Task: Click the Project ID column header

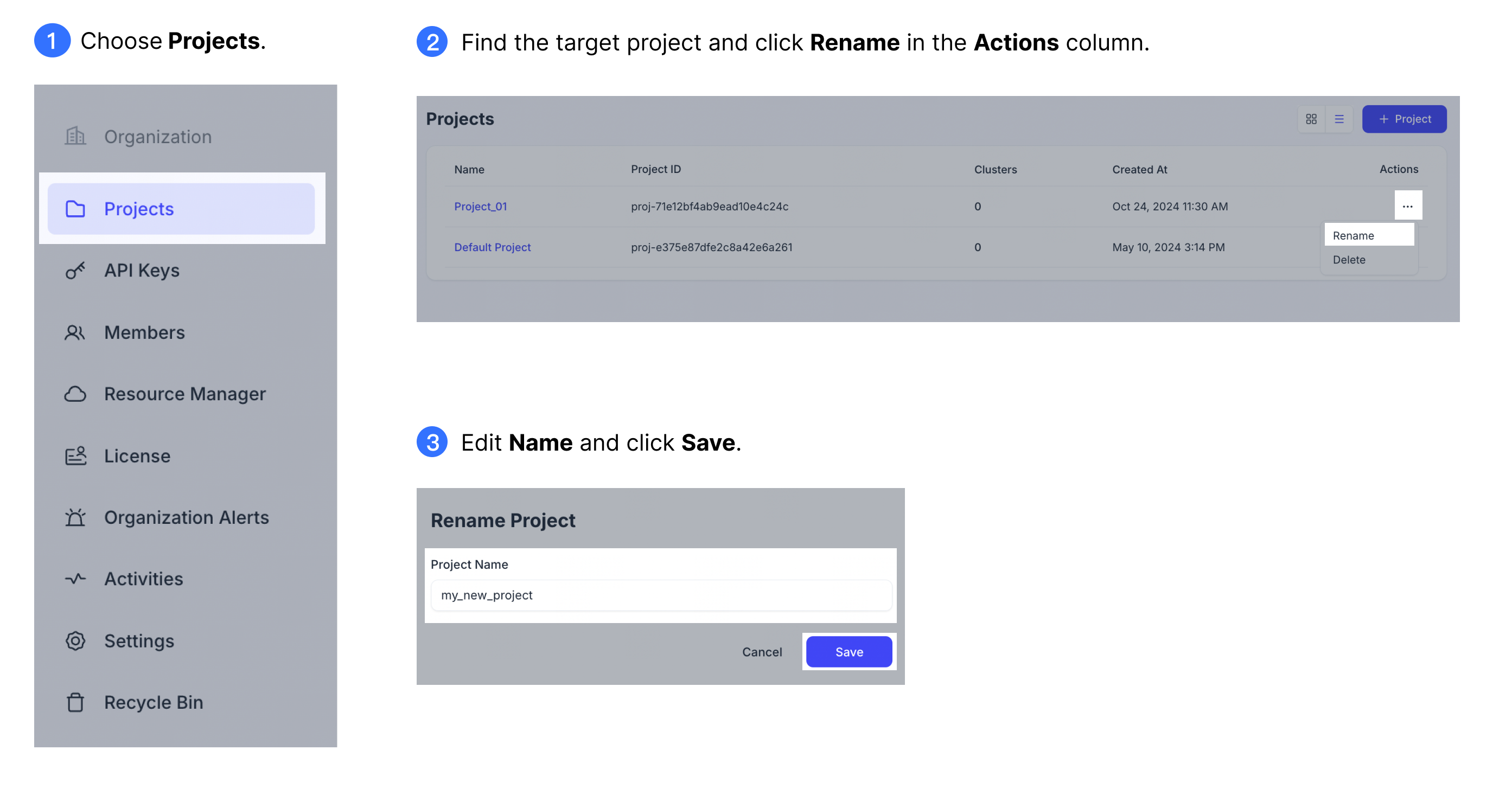Action: tap(655, 169)
